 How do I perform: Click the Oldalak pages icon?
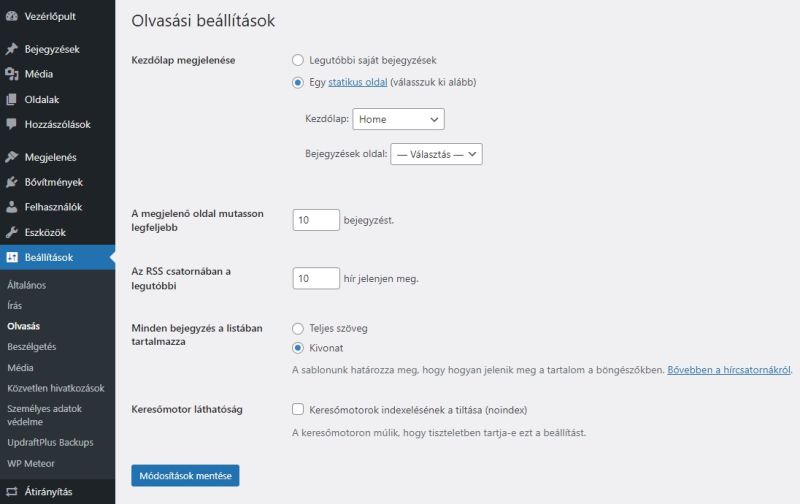coord(12,99)
